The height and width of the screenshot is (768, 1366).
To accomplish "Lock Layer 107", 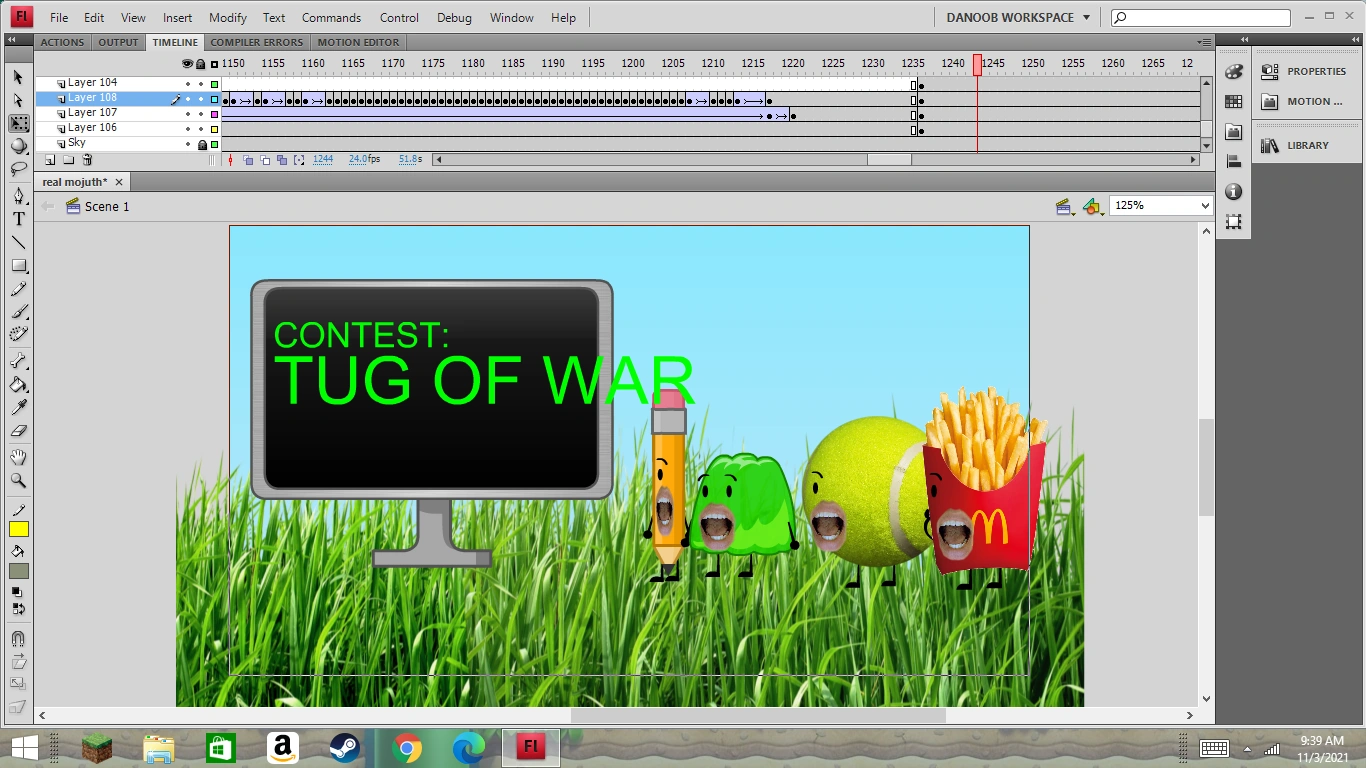I will point(200,112).
